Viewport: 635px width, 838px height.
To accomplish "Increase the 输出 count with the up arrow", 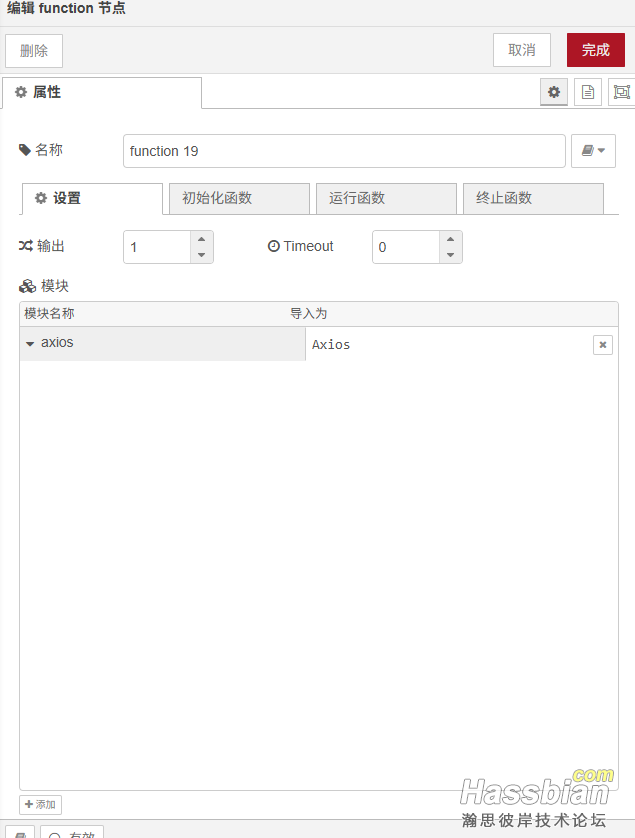I will click(201, 239).
